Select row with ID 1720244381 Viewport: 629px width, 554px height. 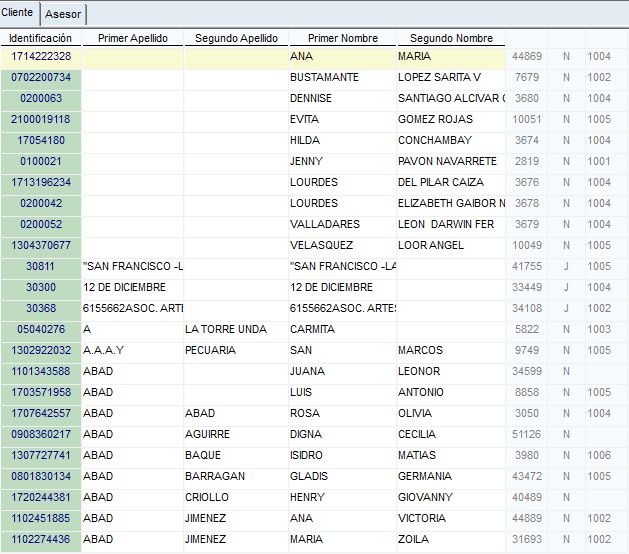click(41, 497)
